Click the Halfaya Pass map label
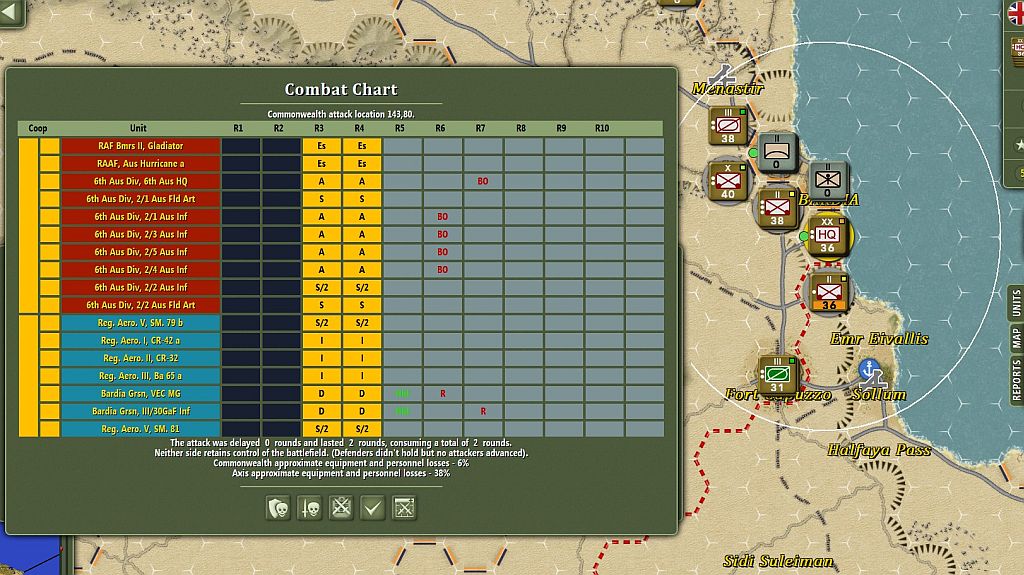This screenshot has width=1024, height=575. coord(878,450)
